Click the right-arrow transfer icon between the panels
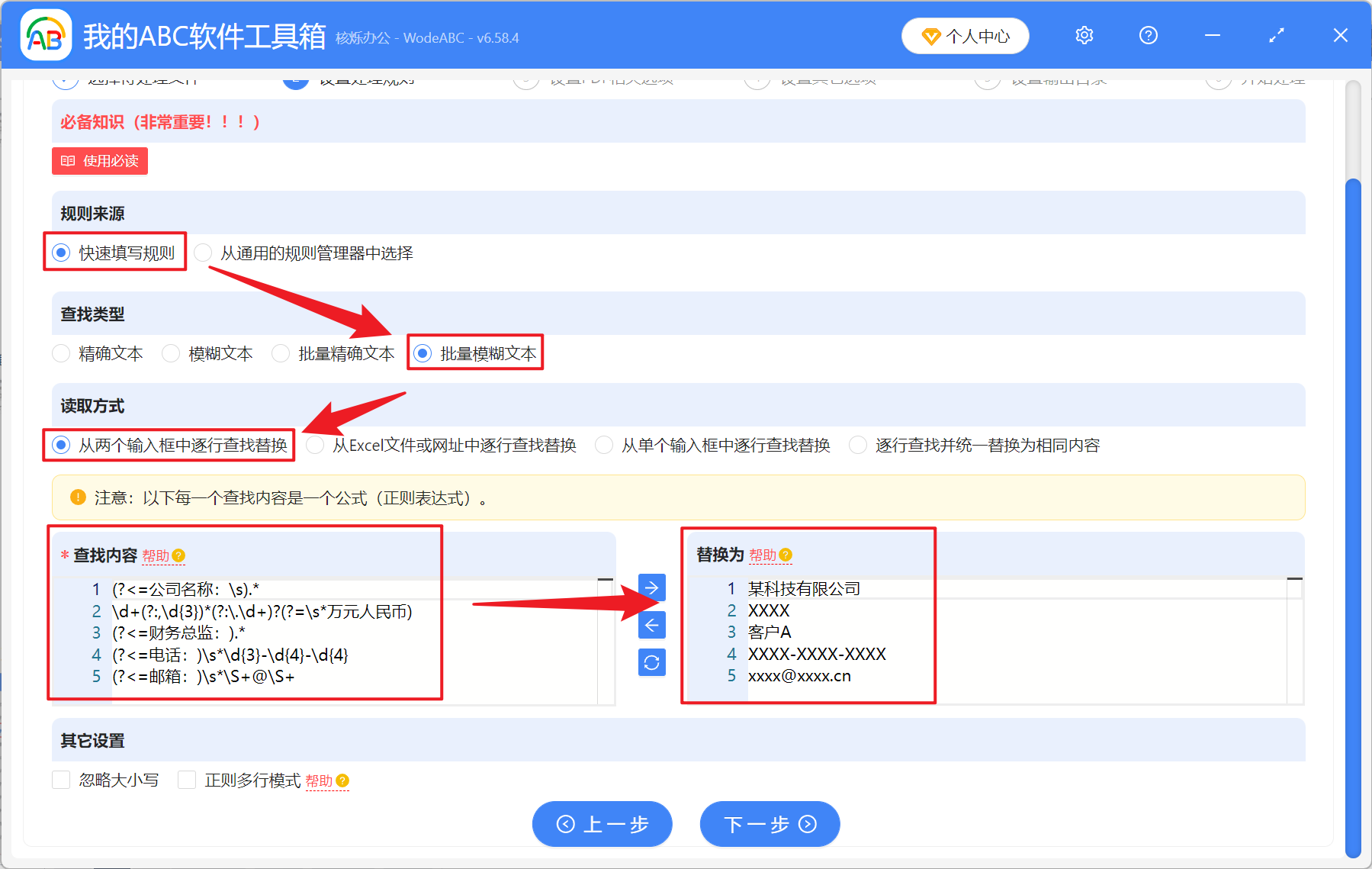This screenshot has width=1372, height=869. click(x=651, y=587)
